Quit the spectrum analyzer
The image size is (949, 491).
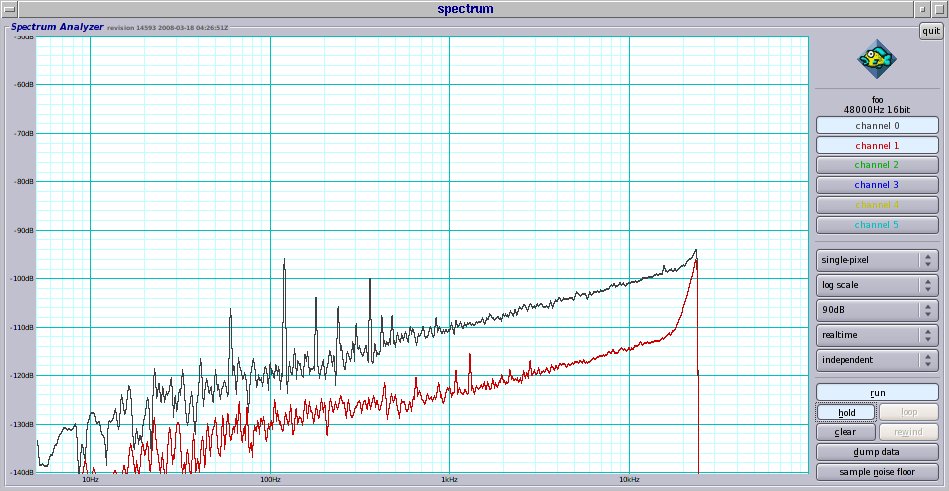coord(930,31)
